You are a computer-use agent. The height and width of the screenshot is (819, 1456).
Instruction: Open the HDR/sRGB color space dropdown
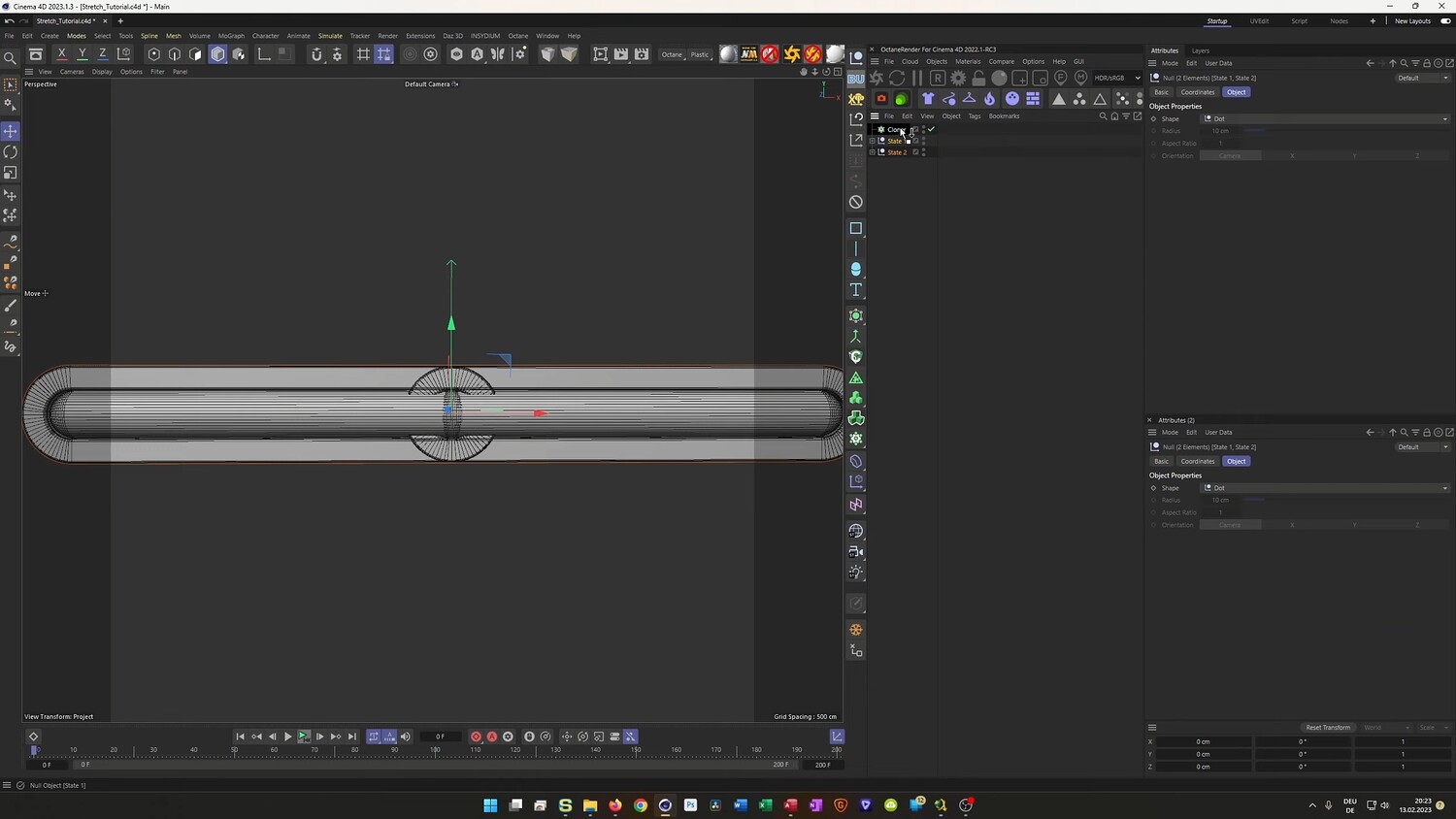[1117, 78]
